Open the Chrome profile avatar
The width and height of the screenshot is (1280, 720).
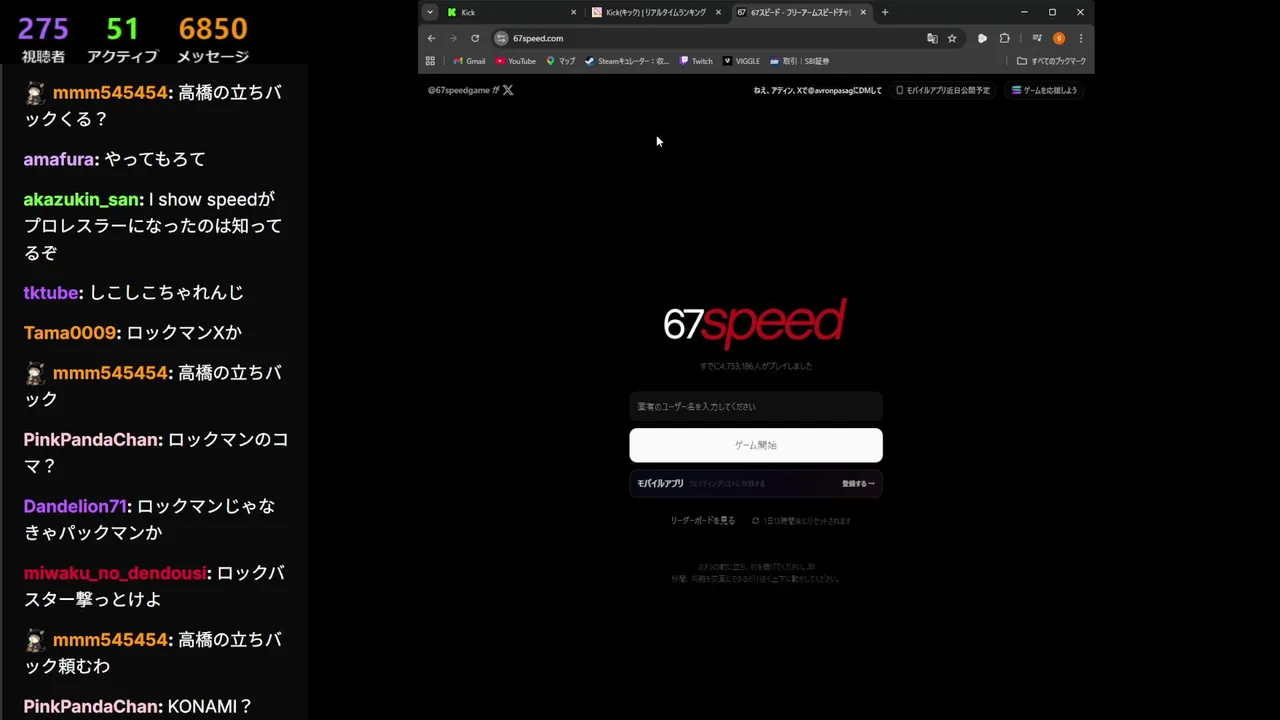1059,38
